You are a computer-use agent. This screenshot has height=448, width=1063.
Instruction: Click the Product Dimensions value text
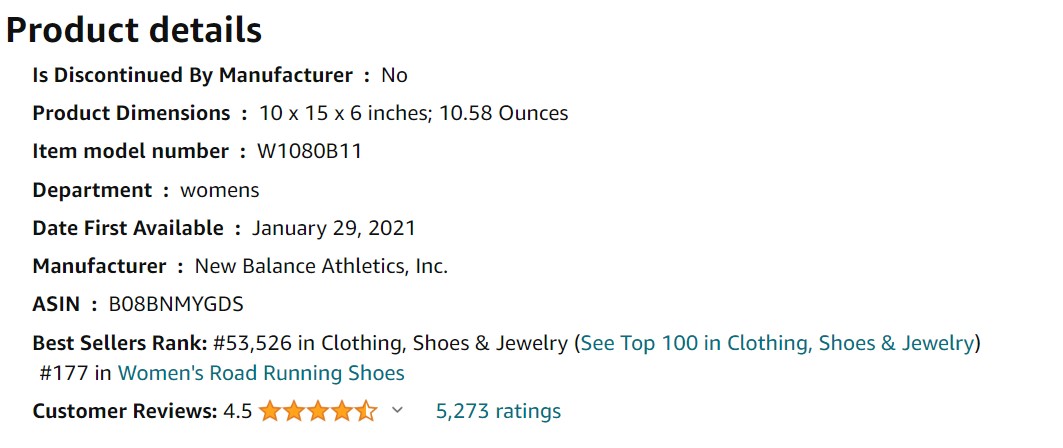pyautogui.click(x=414, y=113)
